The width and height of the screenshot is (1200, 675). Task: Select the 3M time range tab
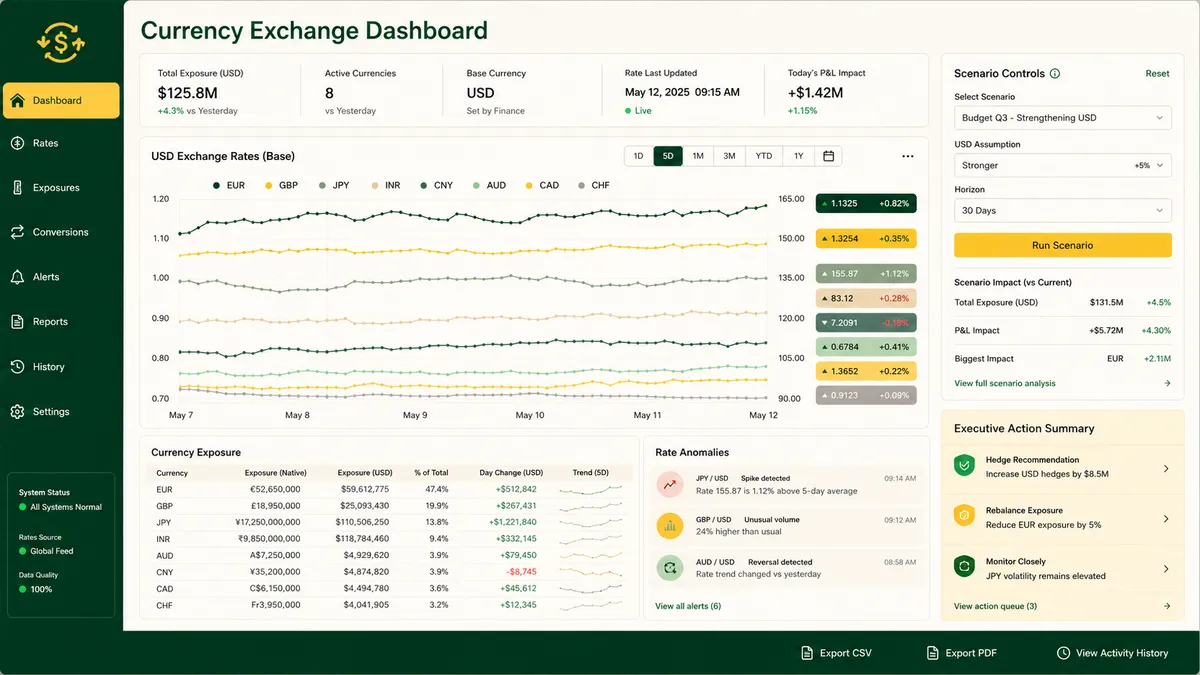pos(730,156)
